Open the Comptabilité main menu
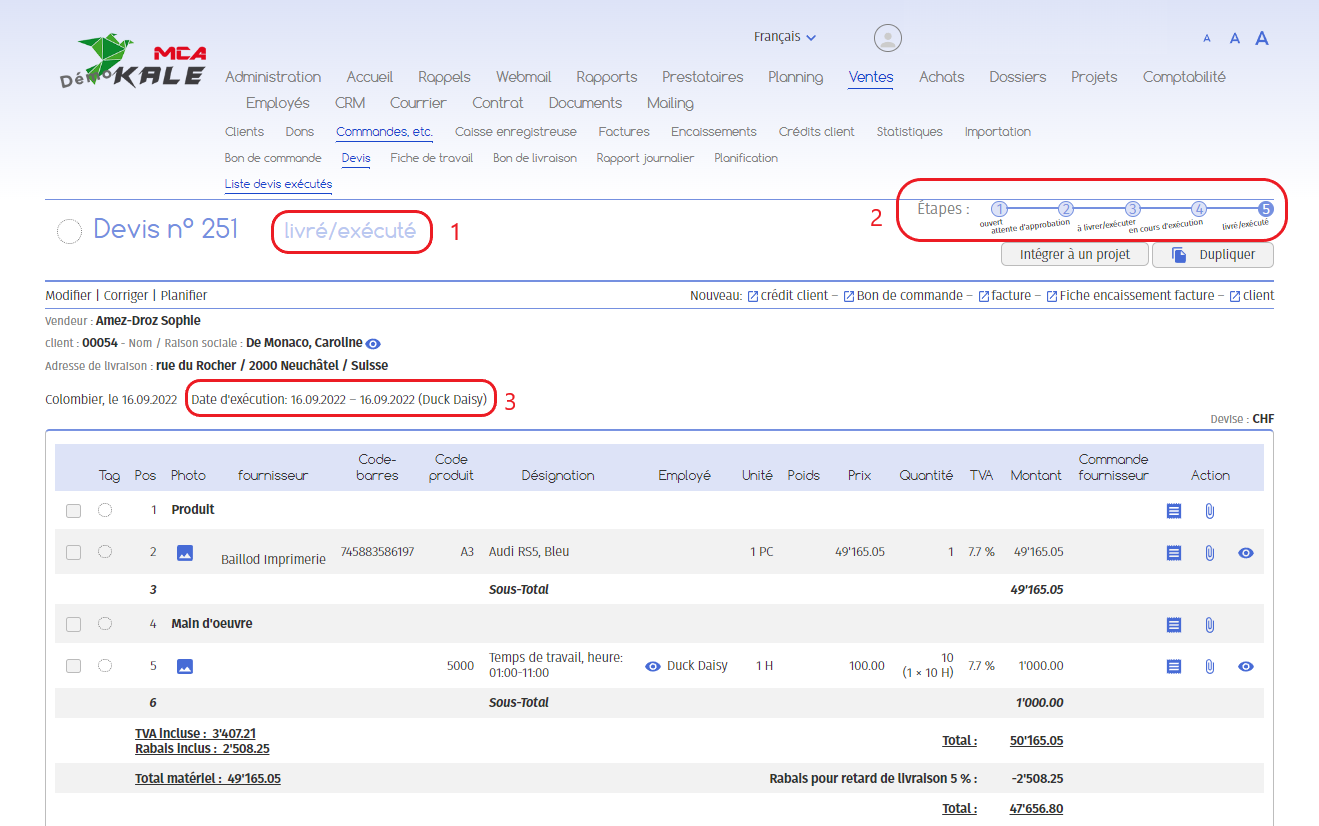The height and width of the screenshot is (826, 1319). pos(1183,77)
